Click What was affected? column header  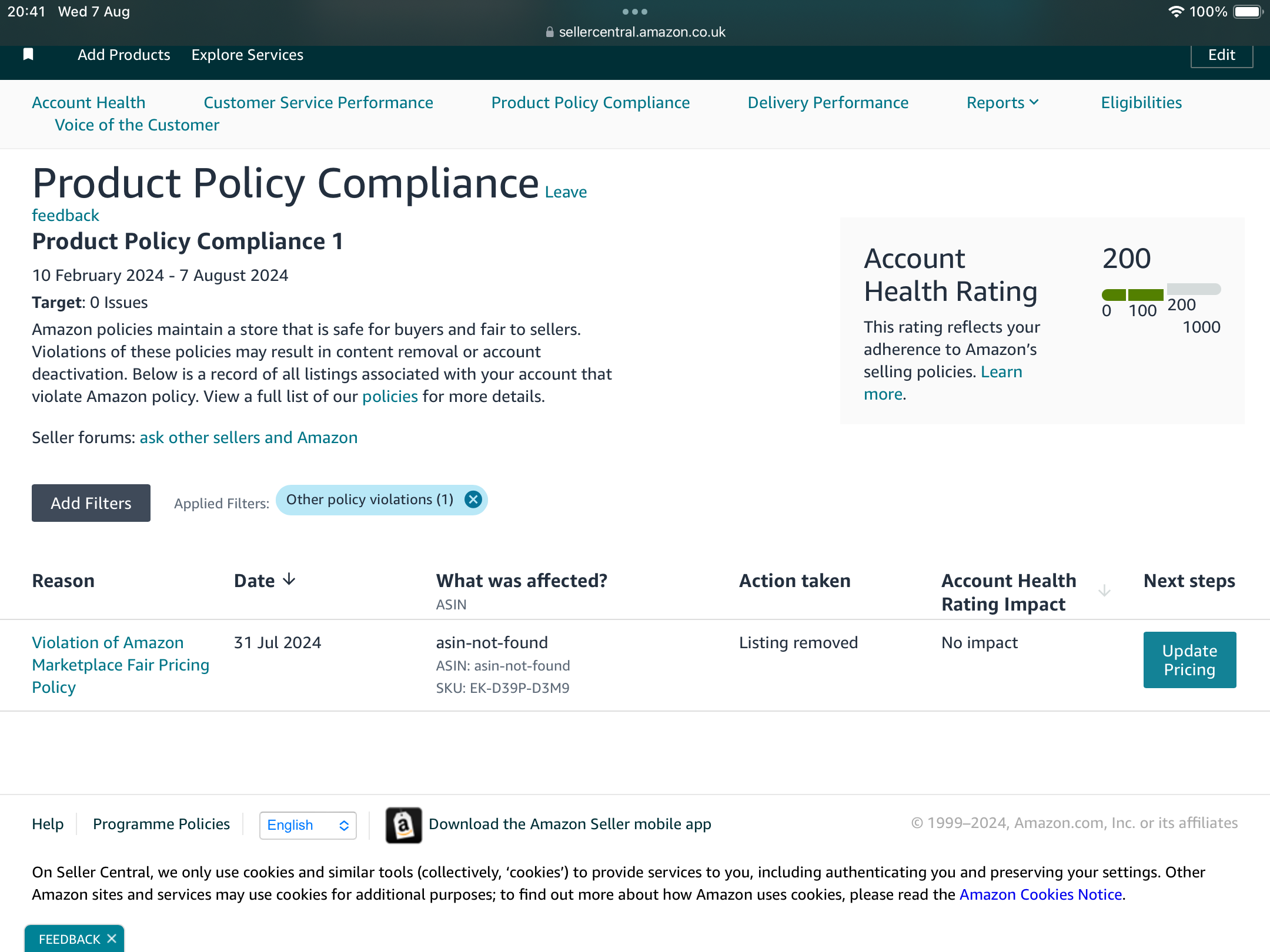(x=522, y=581)
